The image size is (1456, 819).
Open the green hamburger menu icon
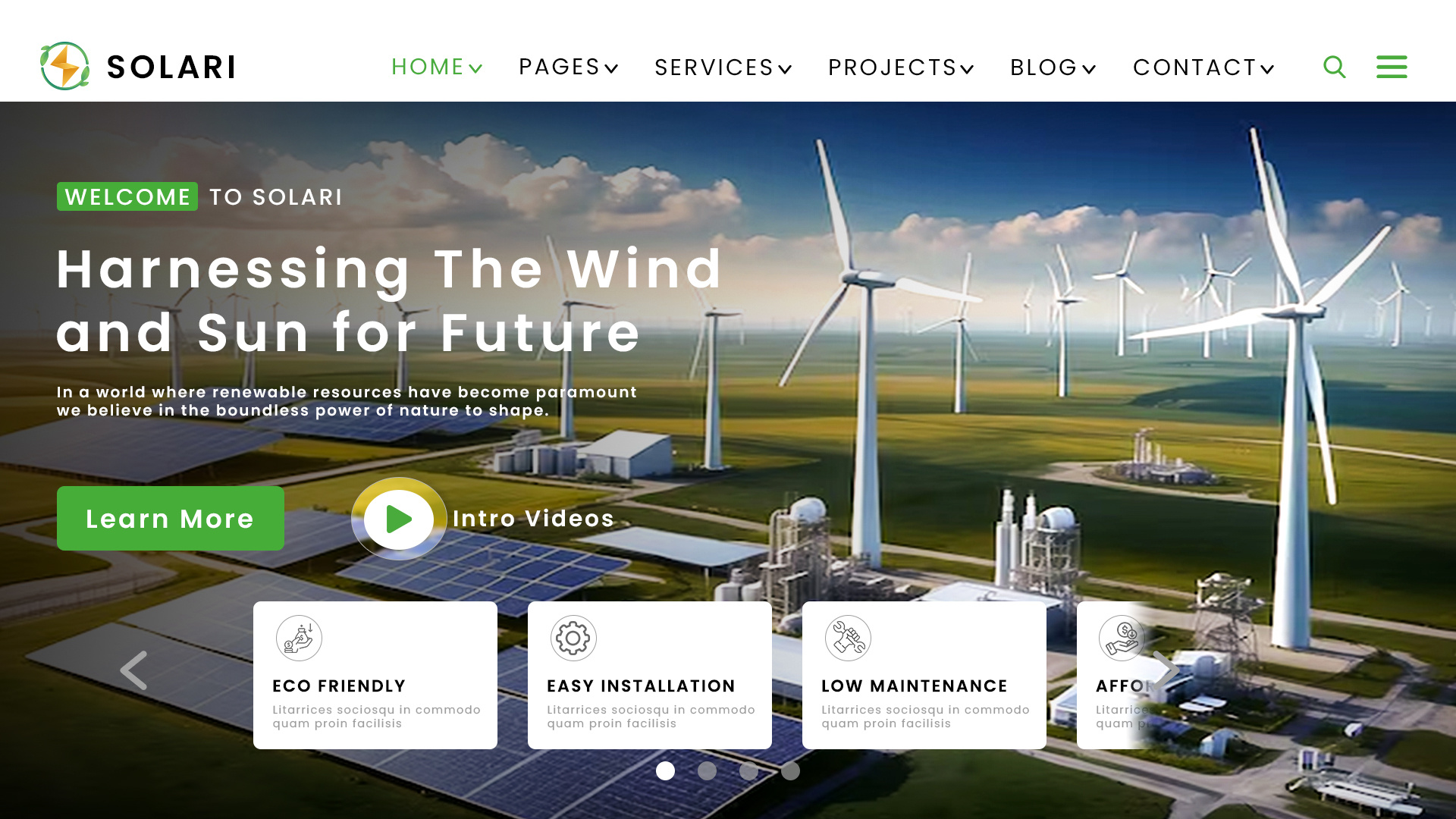1392,67
